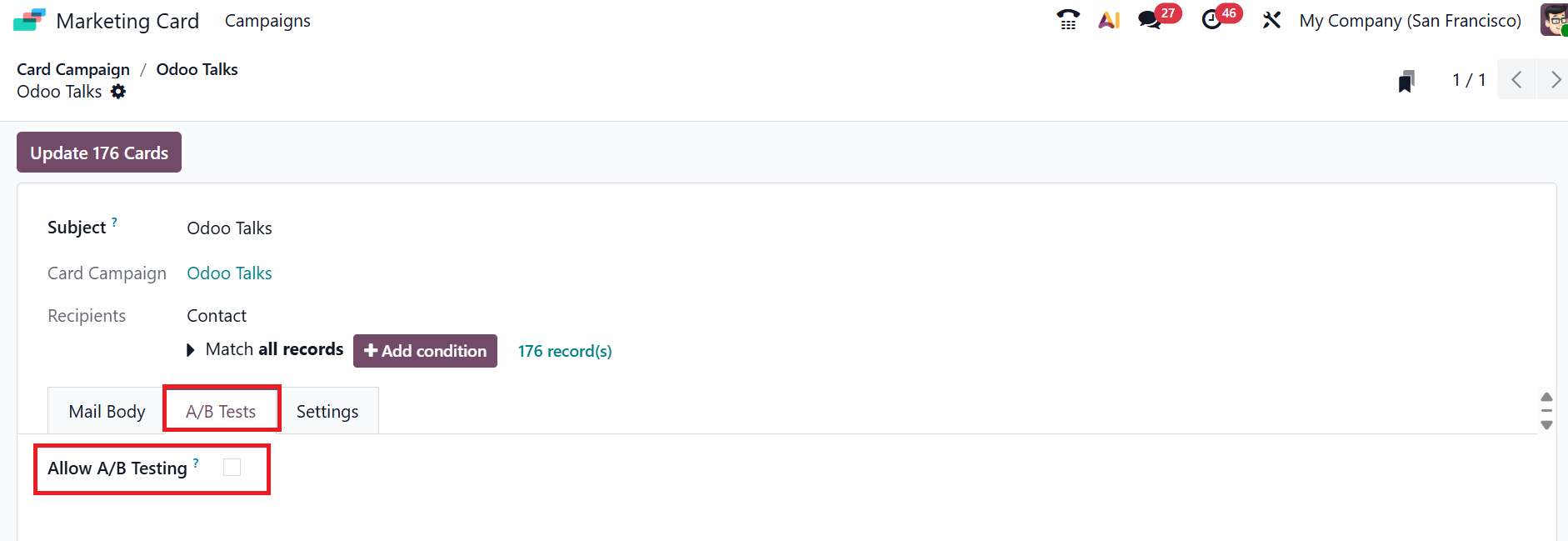Image resolution: width=1568 pixels, height=541 pixels.
Task: Click the bookmark icon near pager
Action: pyautogui.click(x=1406, y=81)
